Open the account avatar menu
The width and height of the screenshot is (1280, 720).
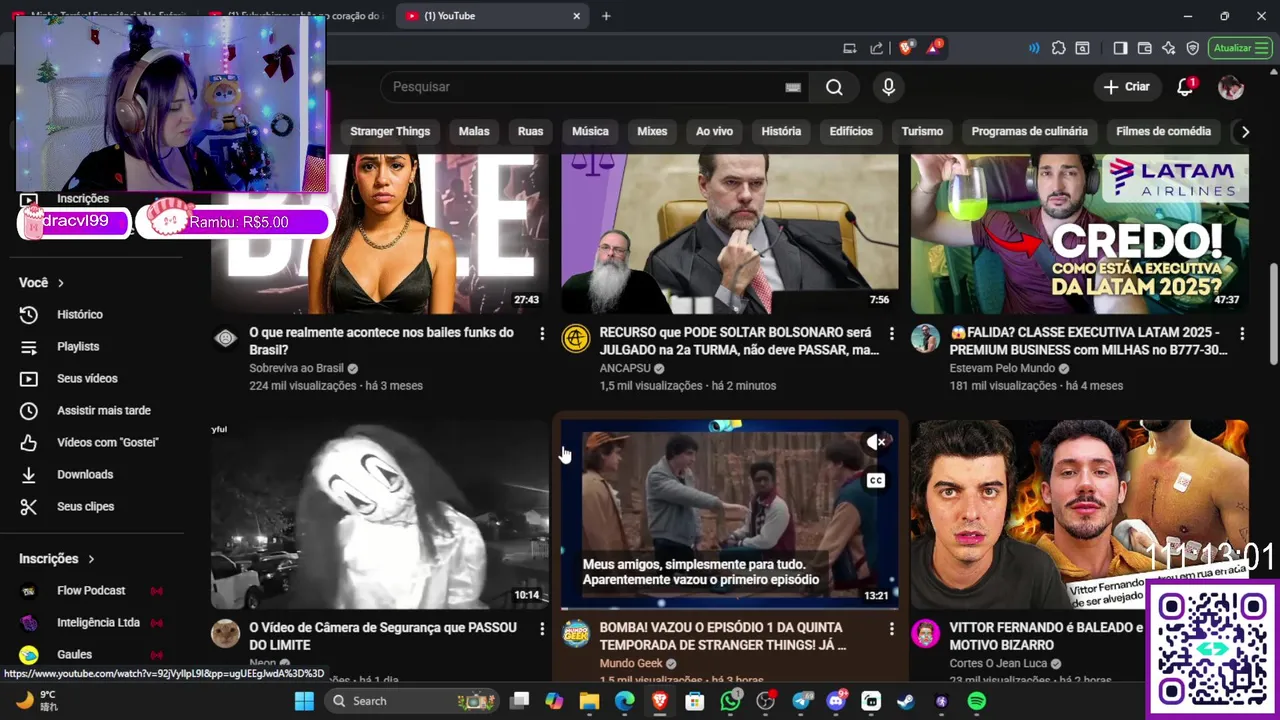(1231, 87)
